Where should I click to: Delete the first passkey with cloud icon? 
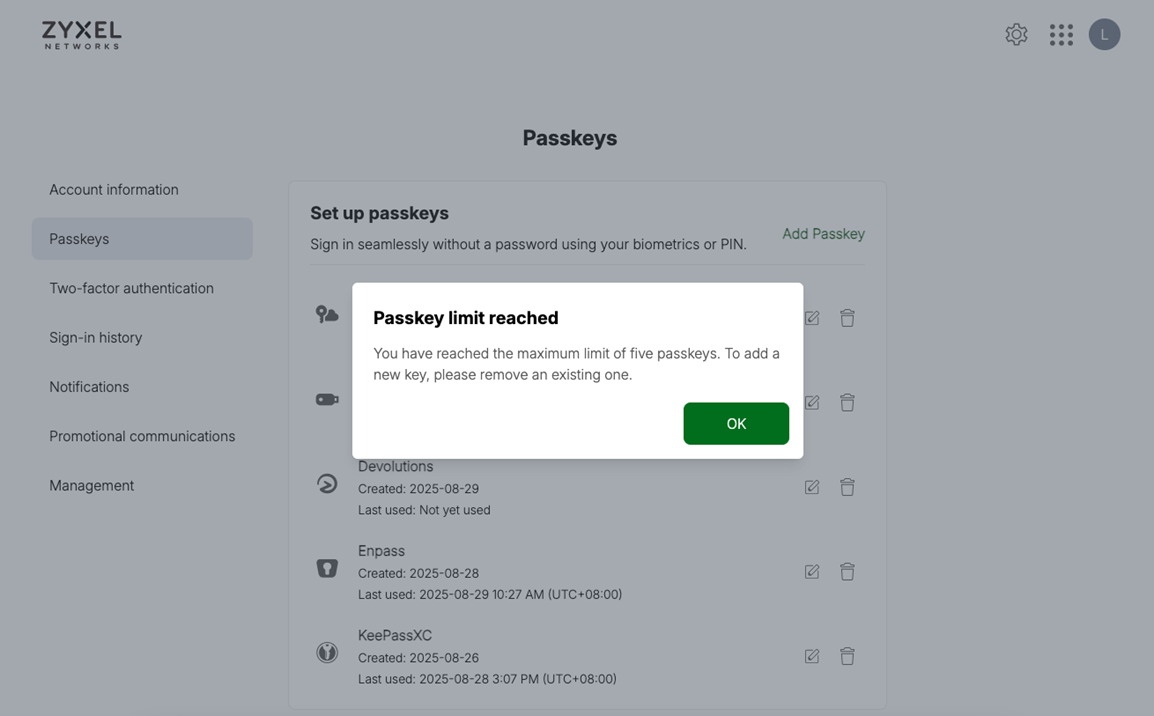[x=847, y=318]
